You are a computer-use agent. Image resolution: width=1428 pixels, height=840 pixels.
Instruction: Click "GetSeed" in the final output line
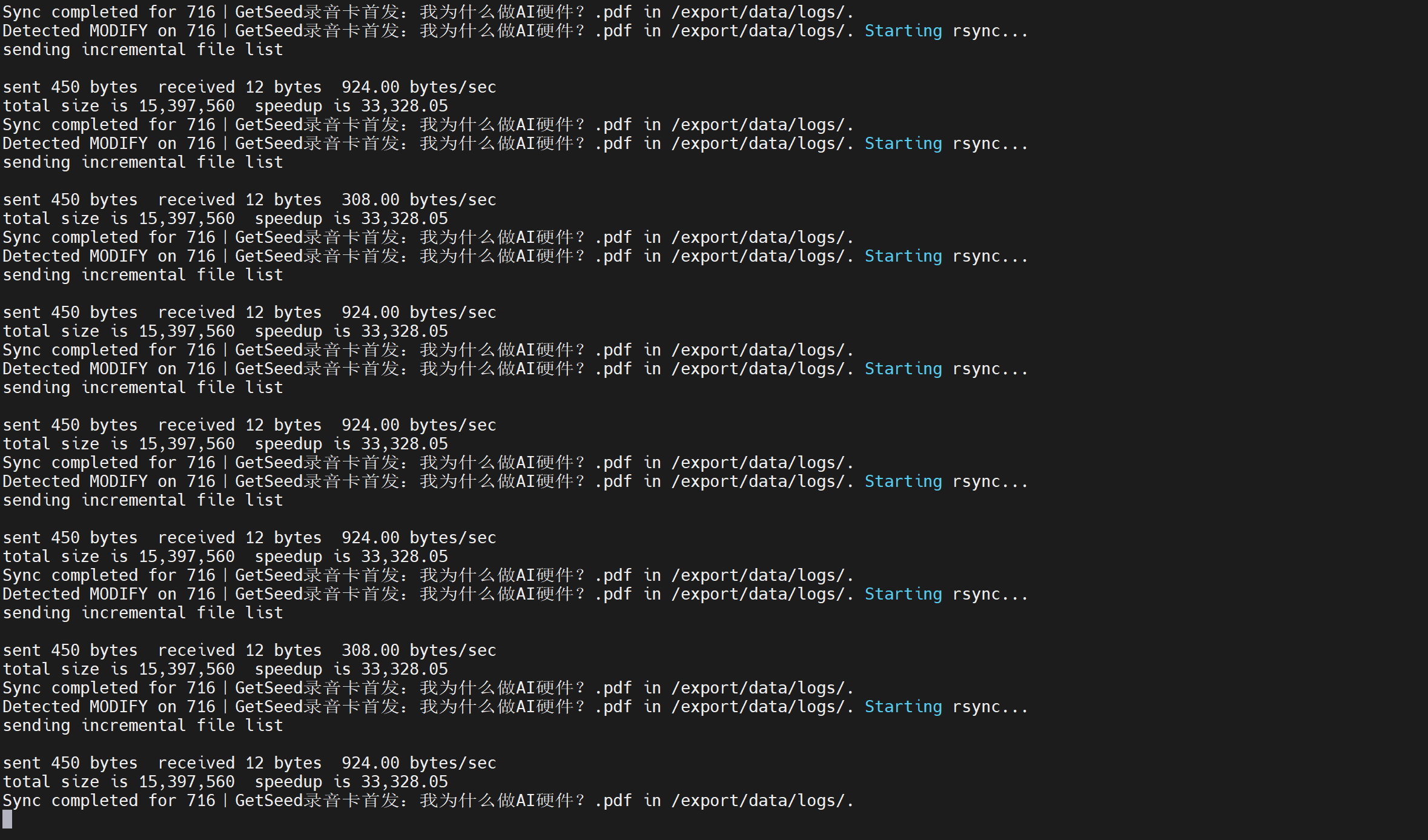point(269,801)
